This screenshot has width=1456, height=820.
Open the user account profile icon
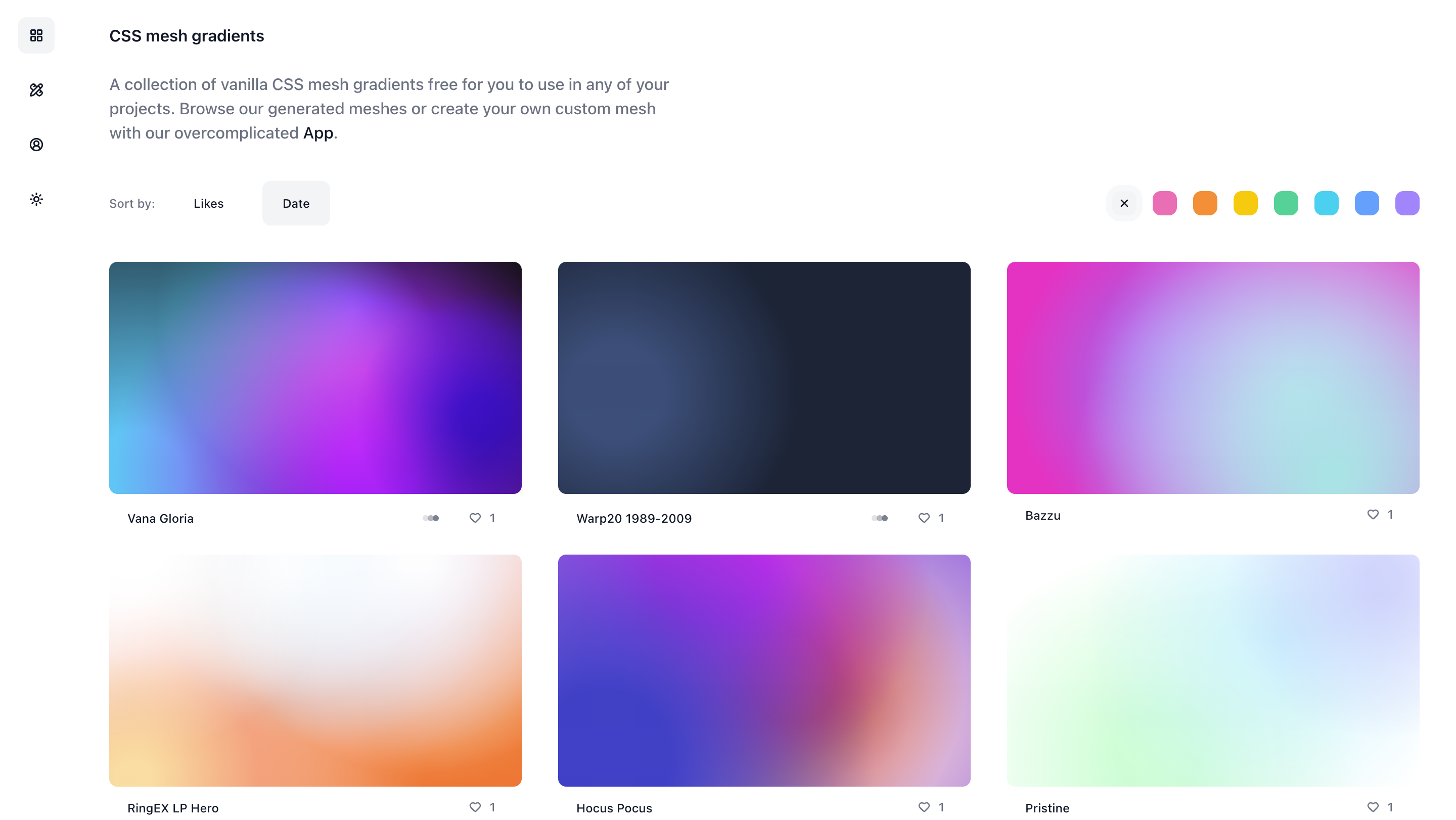point(36,145)
